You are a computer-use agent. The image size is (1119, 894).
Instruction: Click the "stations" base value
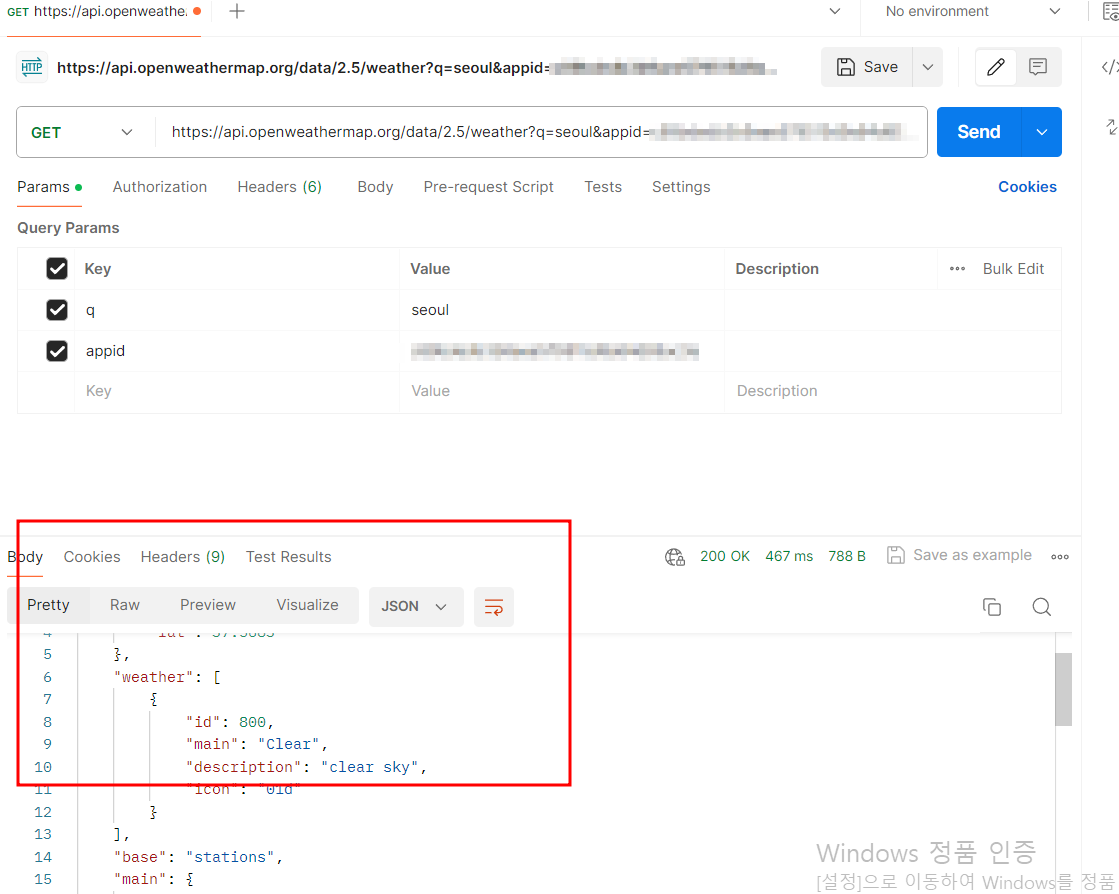tap(230, 857)
